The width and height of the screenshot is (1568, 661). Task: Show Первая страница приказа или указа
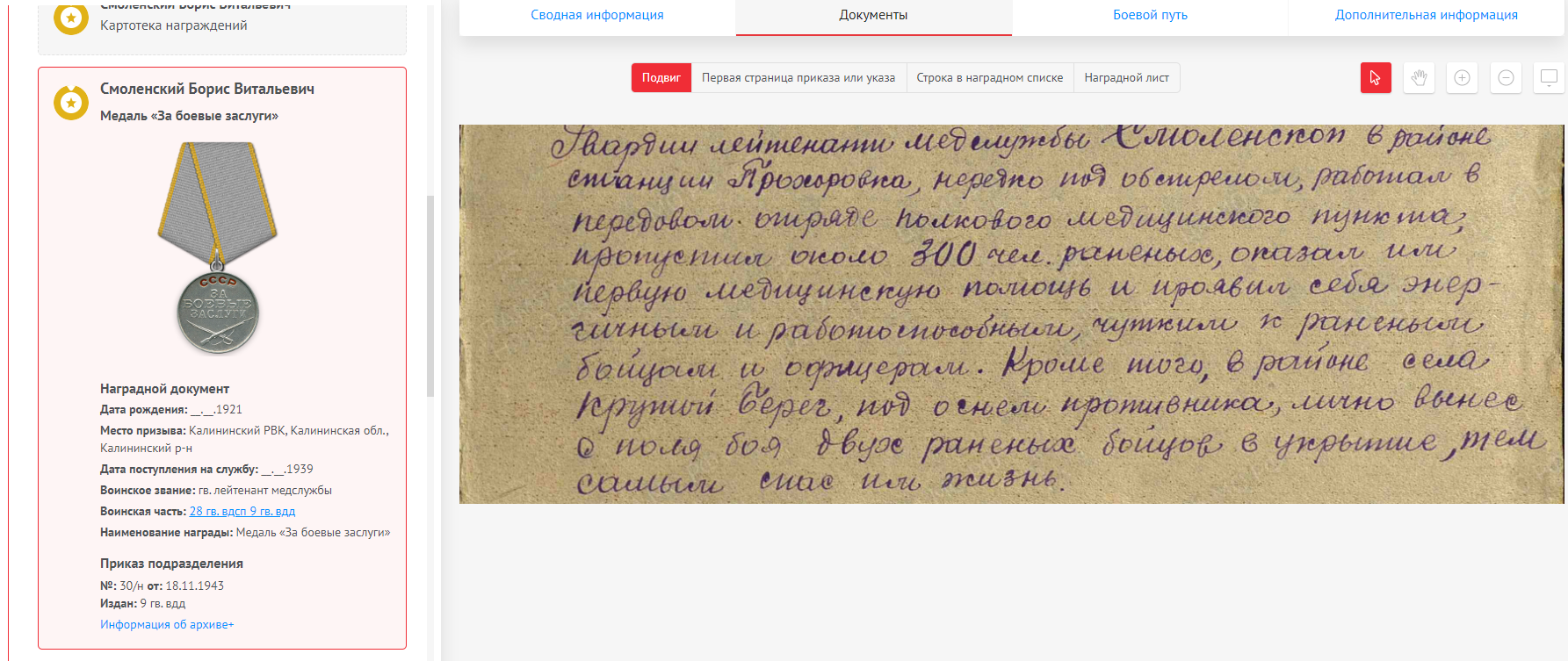[x=798, y=78]
